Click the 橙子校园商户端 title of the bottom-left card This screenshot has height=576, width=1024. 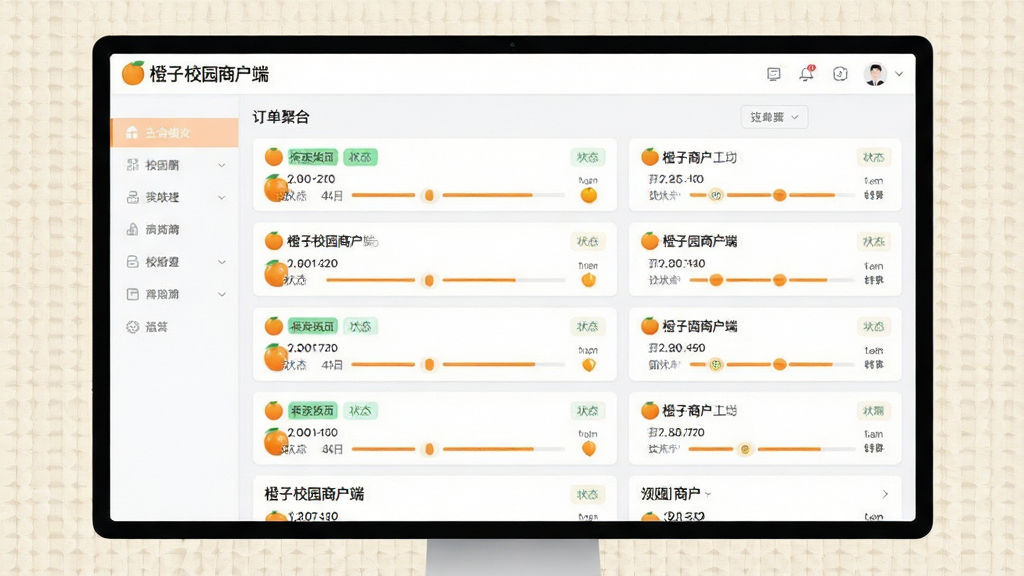pos(314,494)
